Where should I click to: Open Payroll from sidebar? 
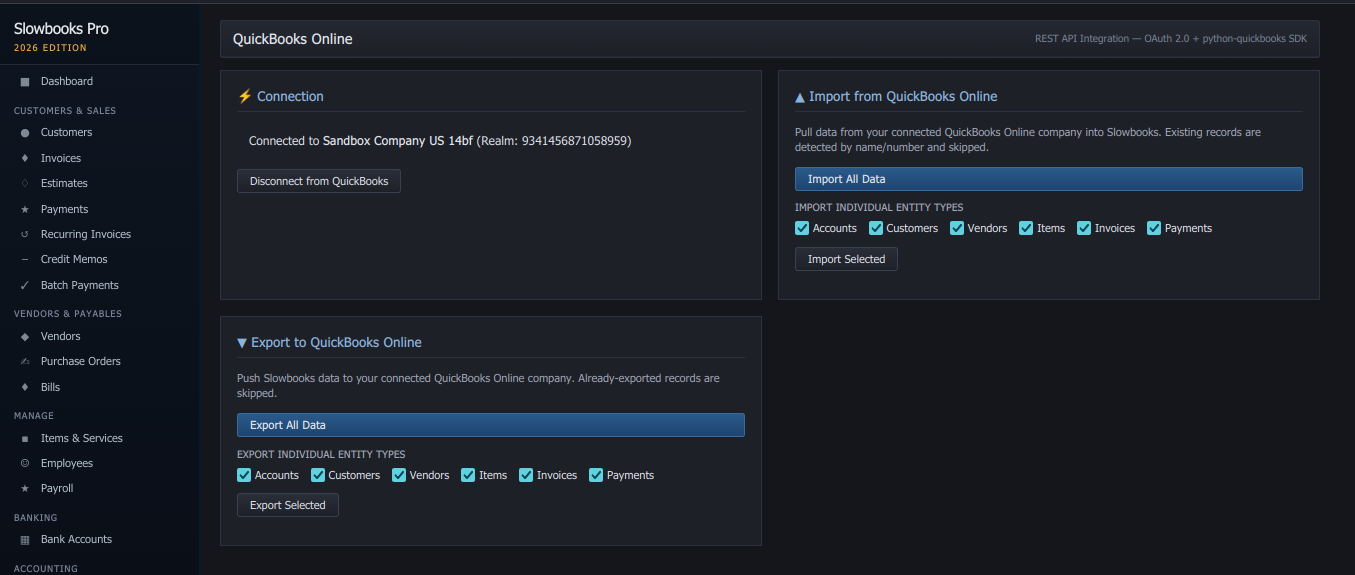pos(57,488)
